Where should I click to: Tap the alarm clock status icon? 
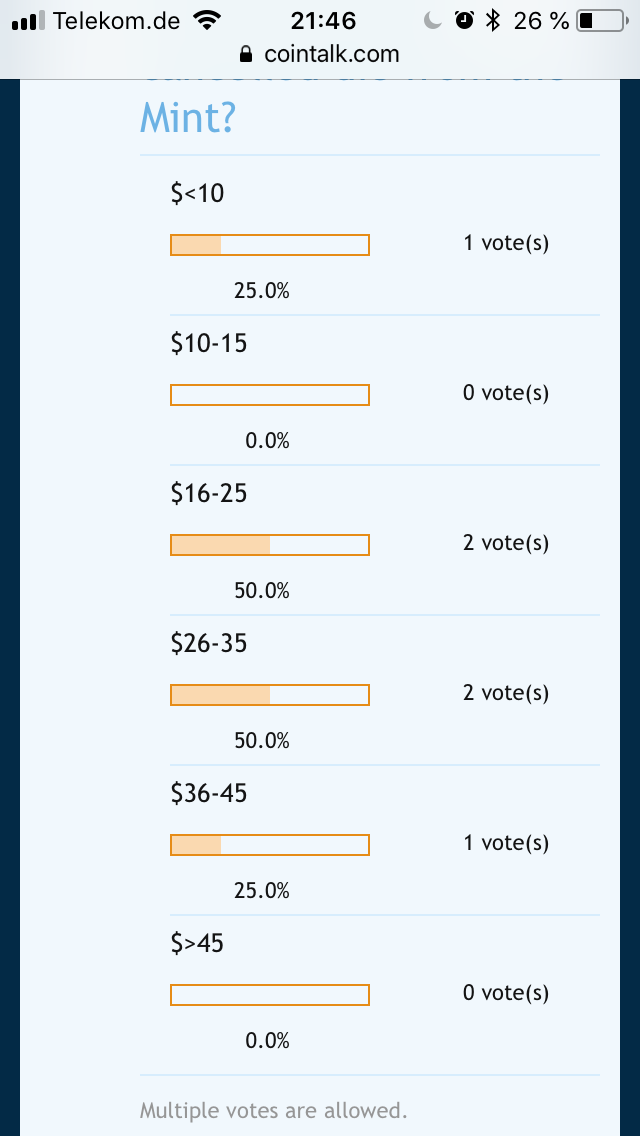click(464, 21)
